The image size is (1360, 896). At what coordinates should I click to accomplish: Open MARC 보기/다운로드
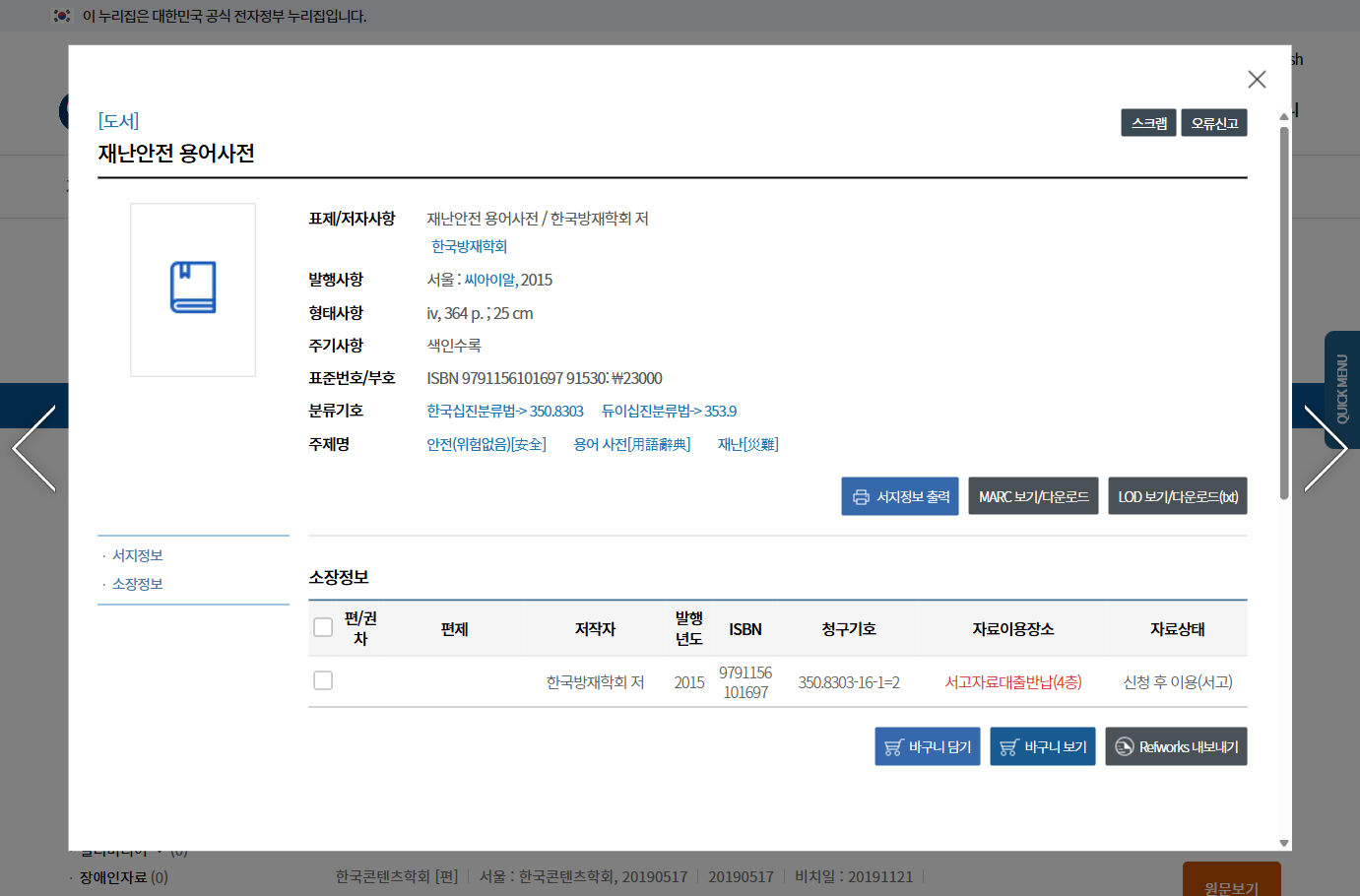(1033, 496)
